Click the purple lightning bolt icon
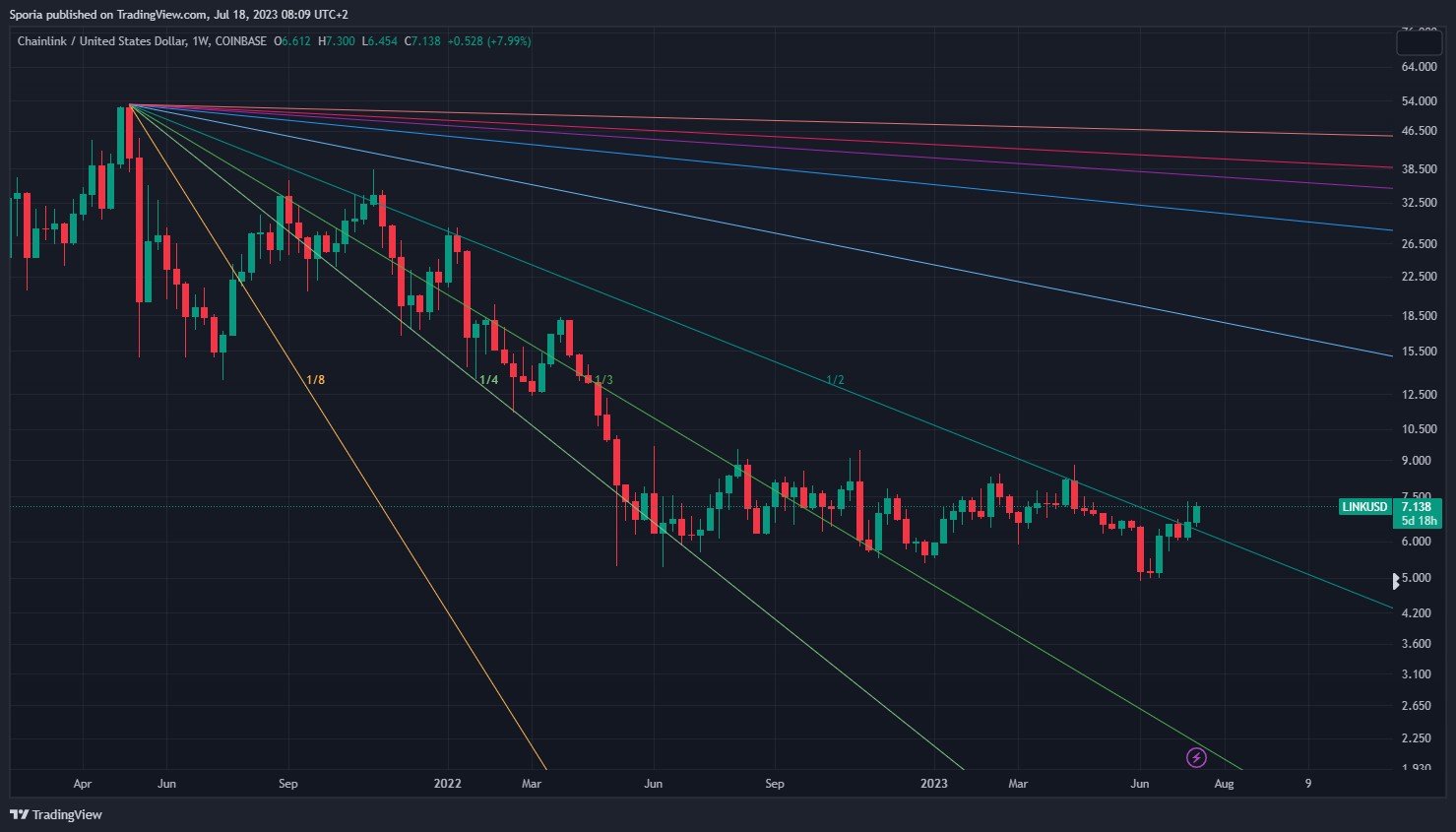Viewport: 1456px width, 832px height. pyautogui.click(x=1196, y=757)
